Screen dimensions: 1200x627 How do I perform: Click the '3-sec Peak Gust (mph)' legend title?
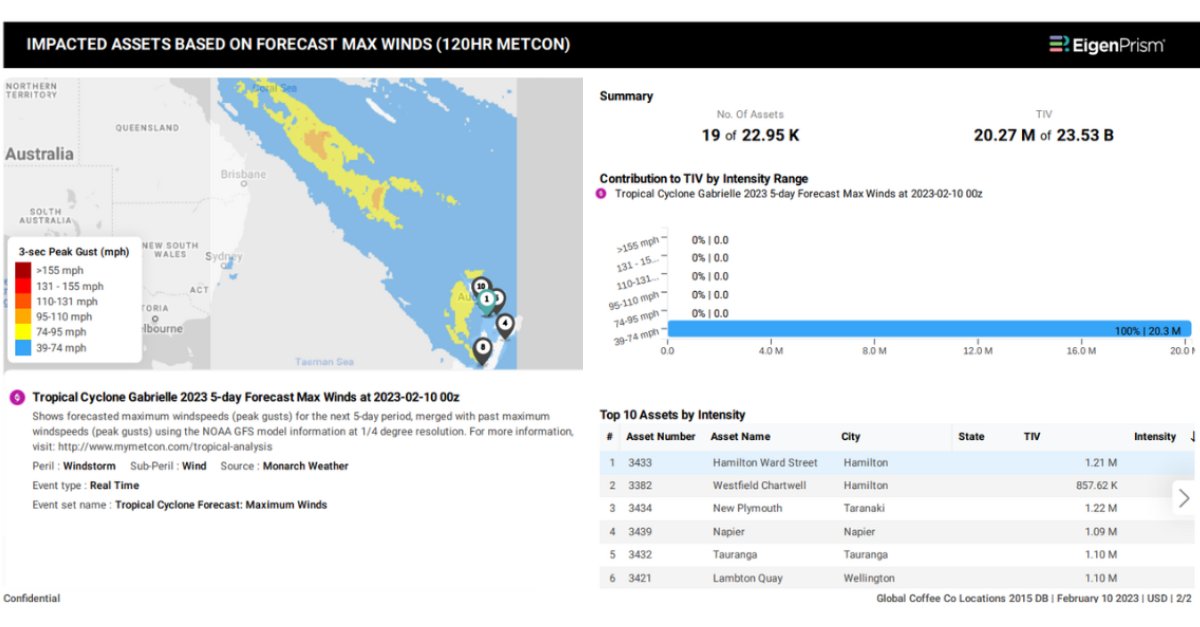pos(74,253)
